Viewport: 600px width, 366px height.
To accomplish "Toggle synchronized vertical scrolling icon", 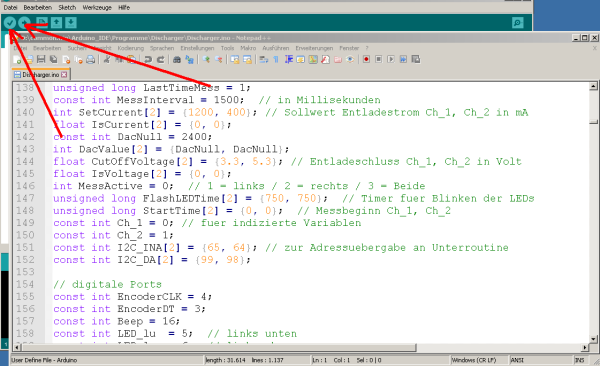I will pyautogui.click(x=235, y=59).
